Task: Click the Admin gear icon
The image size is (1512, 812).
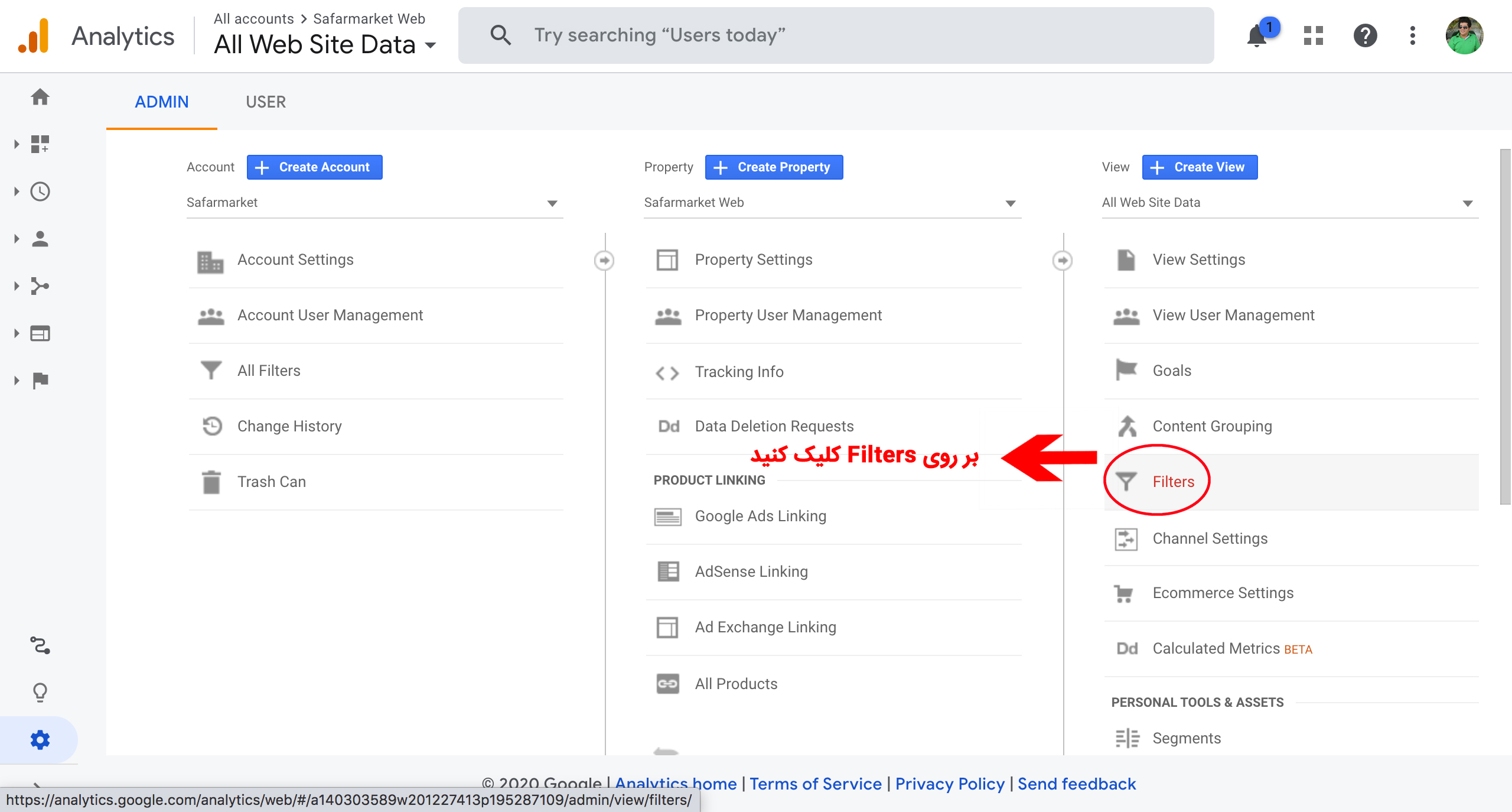Action: tap(40, 739)
